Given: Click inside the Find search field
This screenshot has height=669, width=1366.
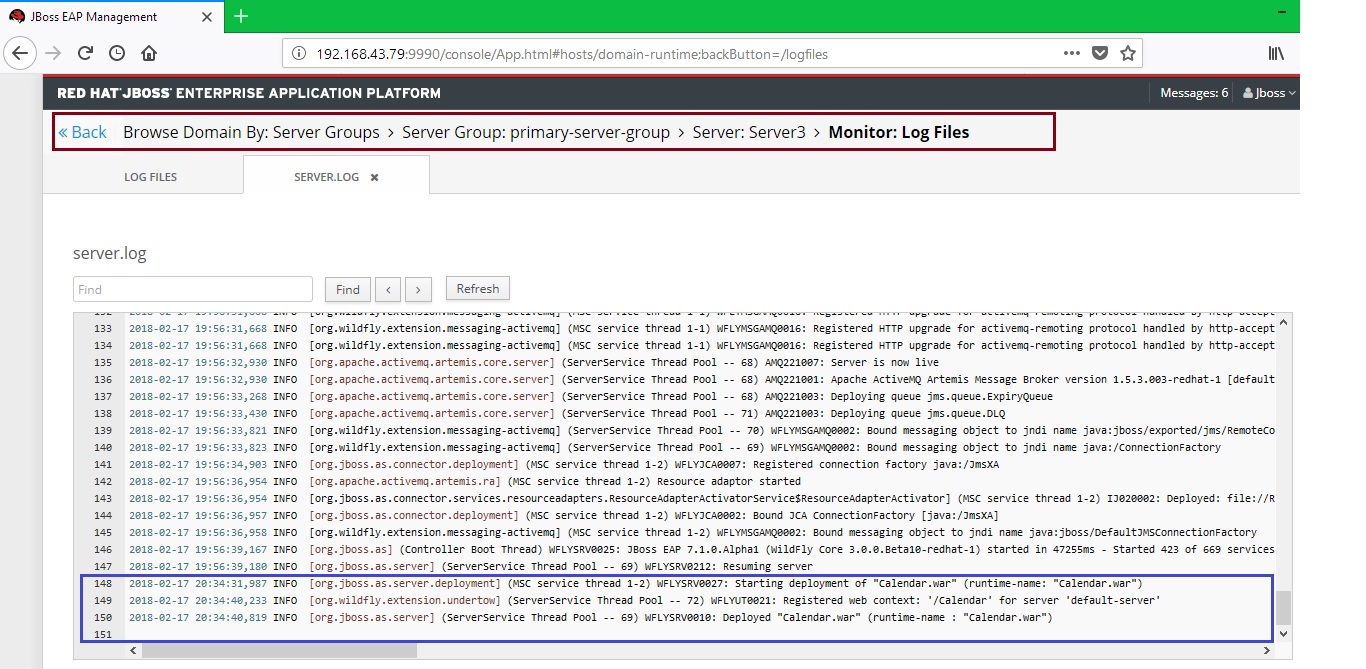Looking at the screenshot, I should 192,289.
